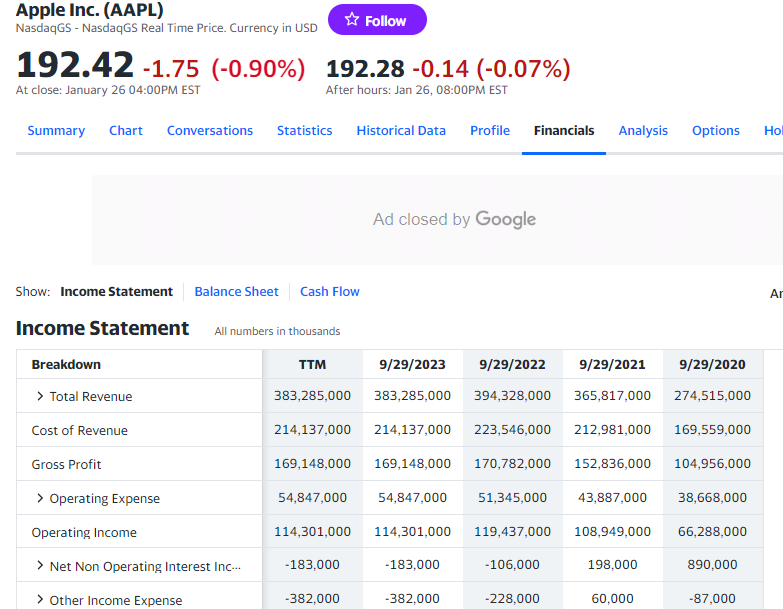Click Cost of Revenue value 212,981,000

[612, 429]
